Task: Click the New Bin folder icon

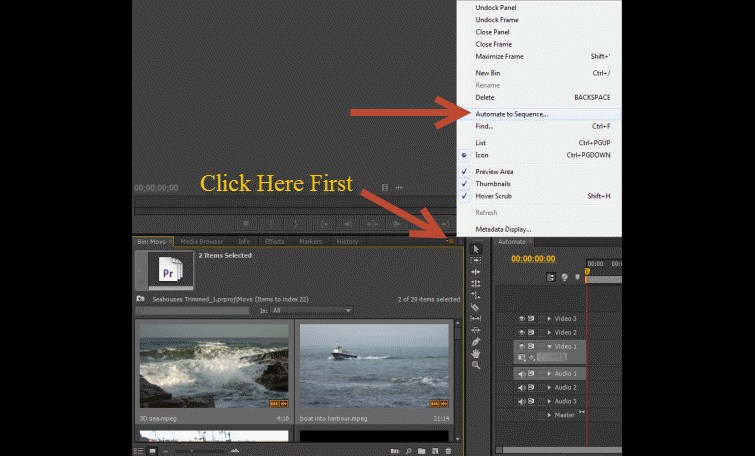Action: click(422, 451)
